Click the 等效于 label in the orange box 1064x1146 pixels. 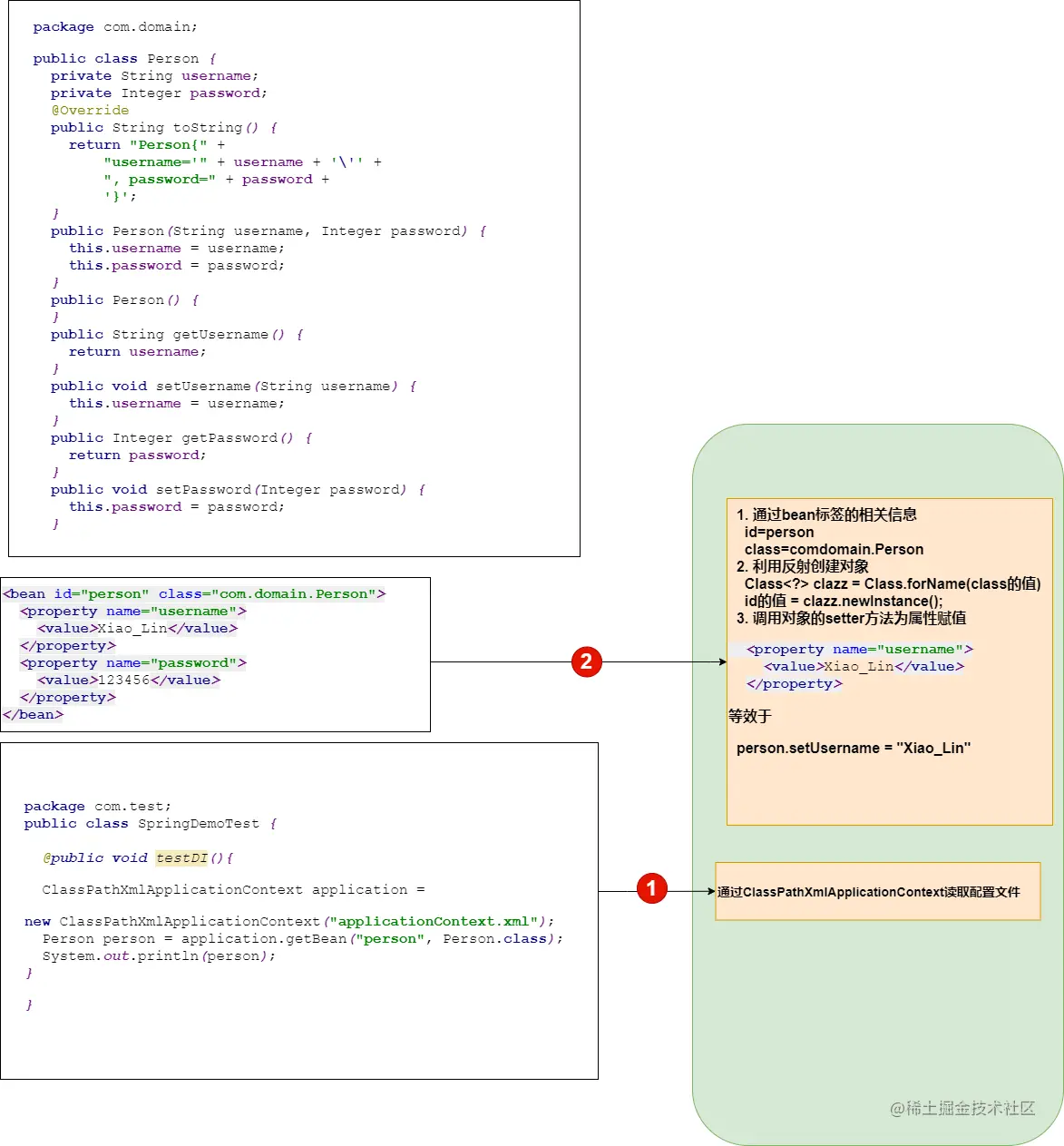(750, 717)
